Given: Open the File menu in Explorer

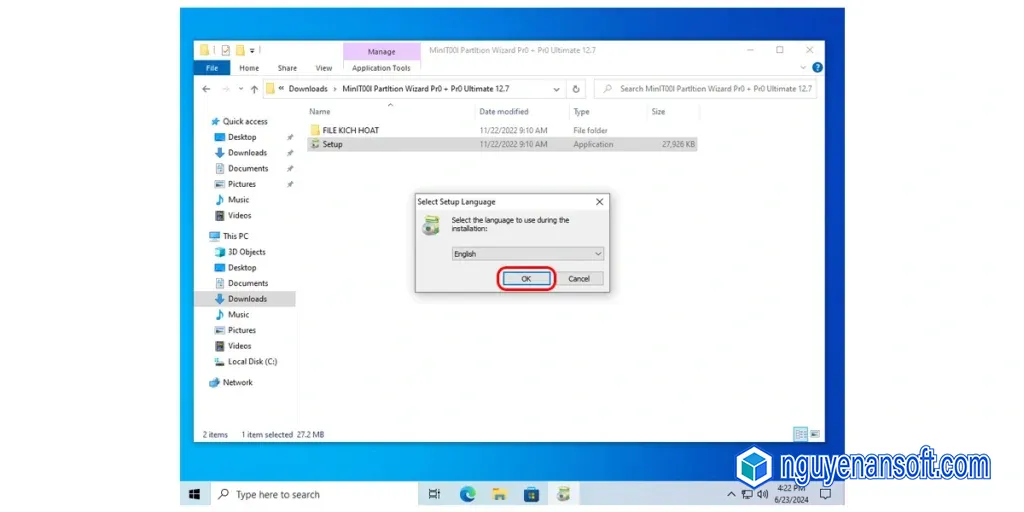Looking at the screenshot, I should [x=212, y=68].
